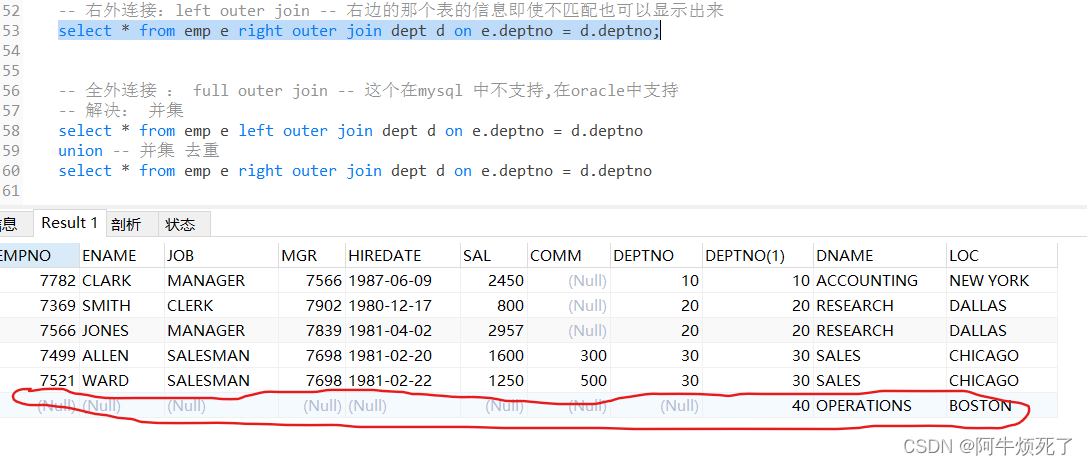Click commission cell 500
Viewport: 1087px width, 466px height.
[568, 380]
